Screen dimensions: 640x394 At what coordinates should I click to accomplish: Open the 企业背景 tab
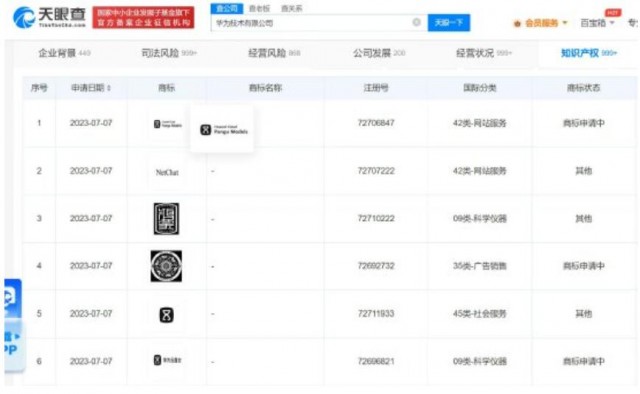coord(64,53)
